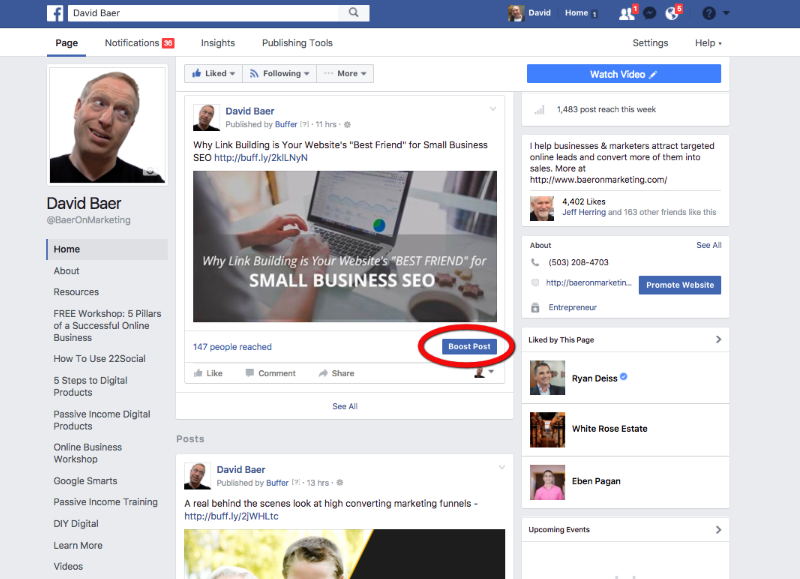The height and width of the screenshot is (579, 800).
Task: Open the globe notifications icon
Action: [x=673, y=13]
